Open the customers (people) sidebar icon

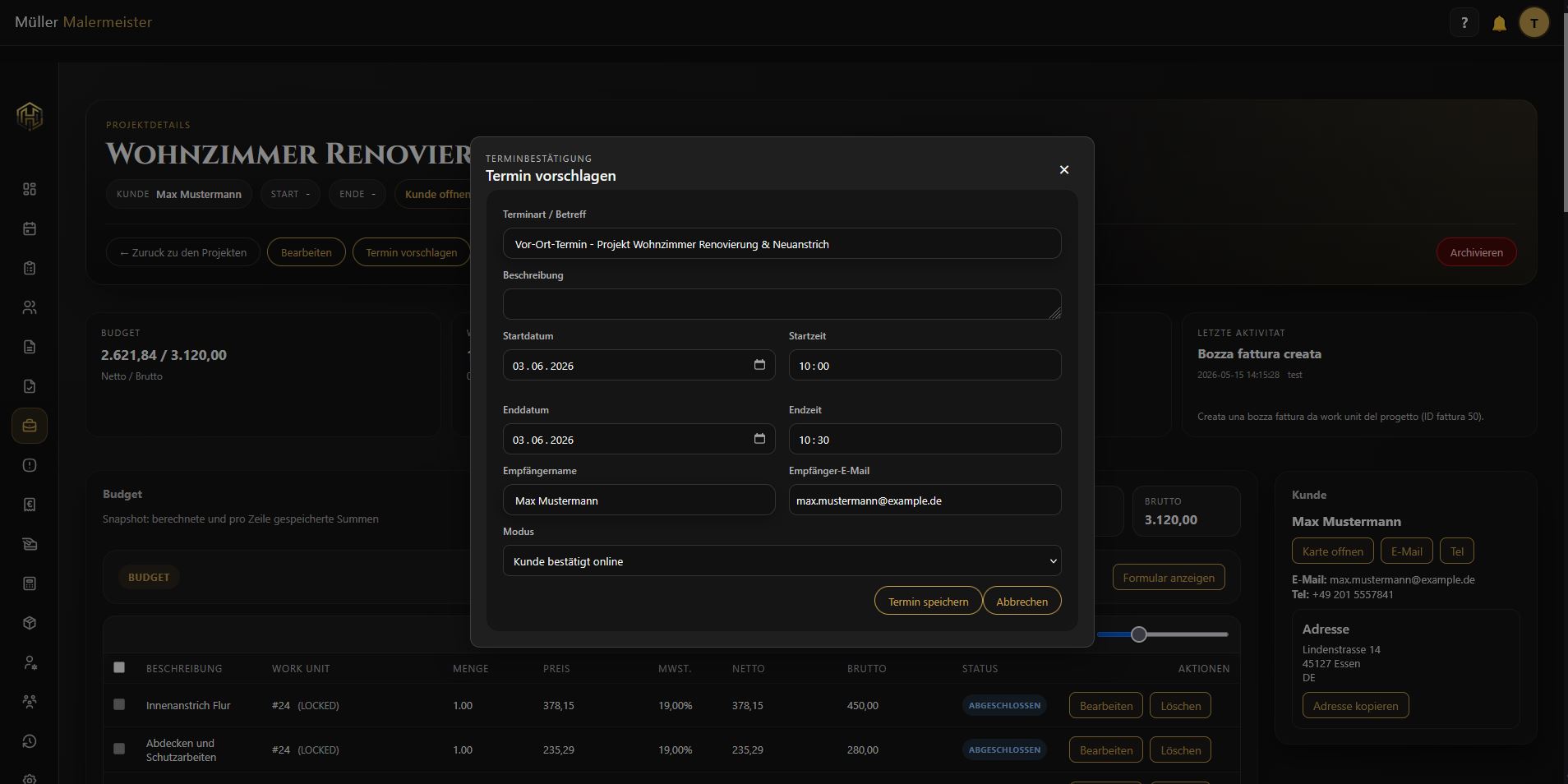30,307
